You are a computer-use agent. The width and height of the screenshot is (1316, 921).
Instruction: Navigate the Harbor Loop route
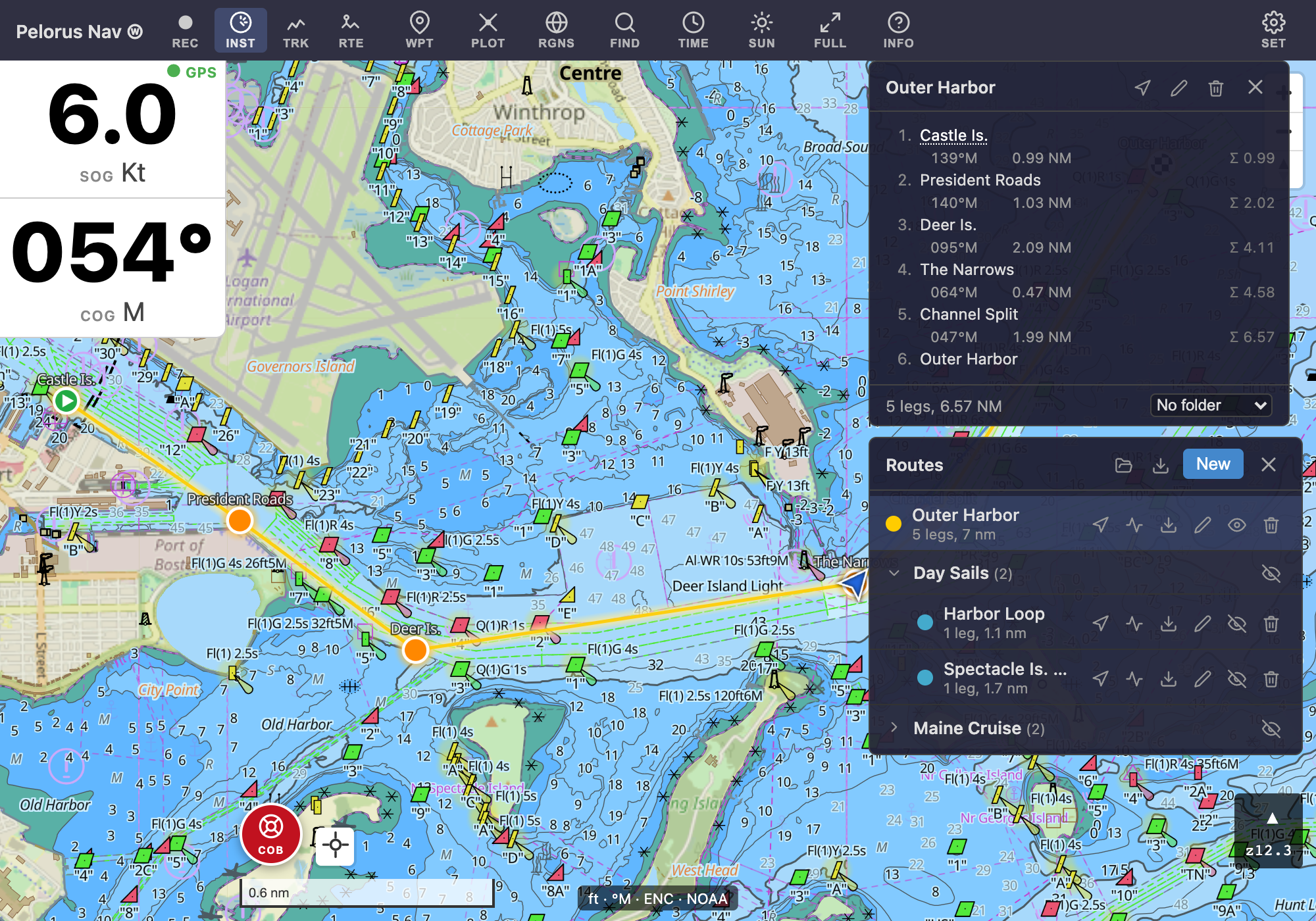pos(1100,624)
